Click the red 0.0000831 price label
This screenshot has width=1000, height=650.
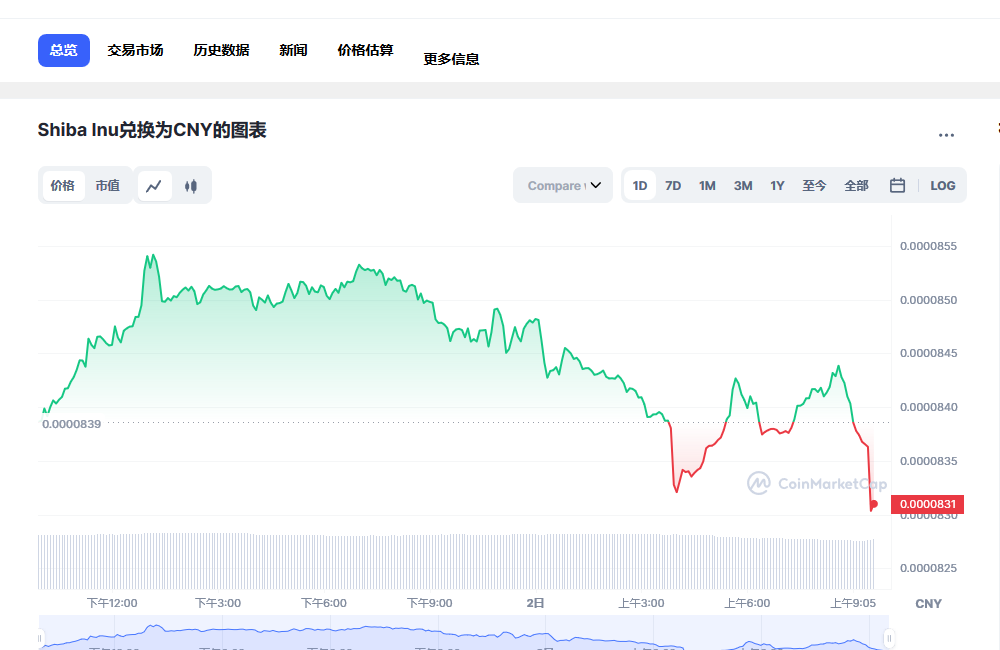(926, 504)
